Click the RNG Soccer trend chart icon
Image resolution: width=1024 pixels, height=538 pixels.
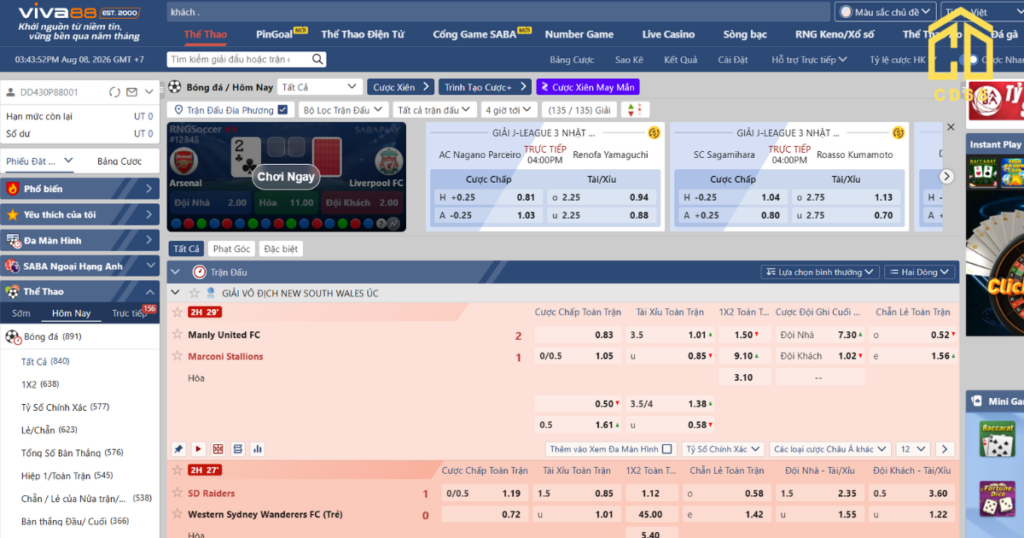click(x=394, y=223)
